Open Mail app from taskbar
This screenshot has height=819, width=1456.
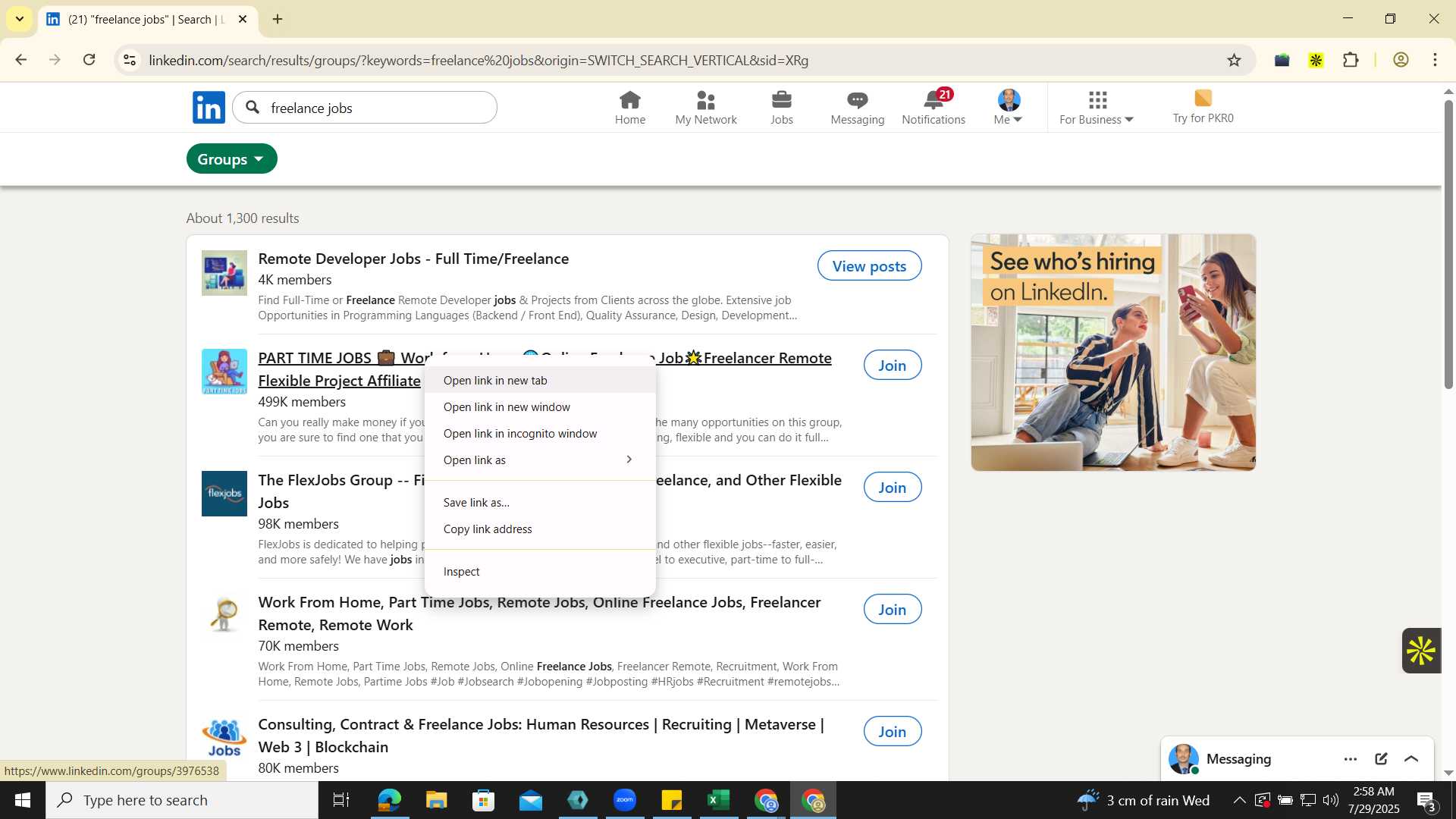coord(530,800)
